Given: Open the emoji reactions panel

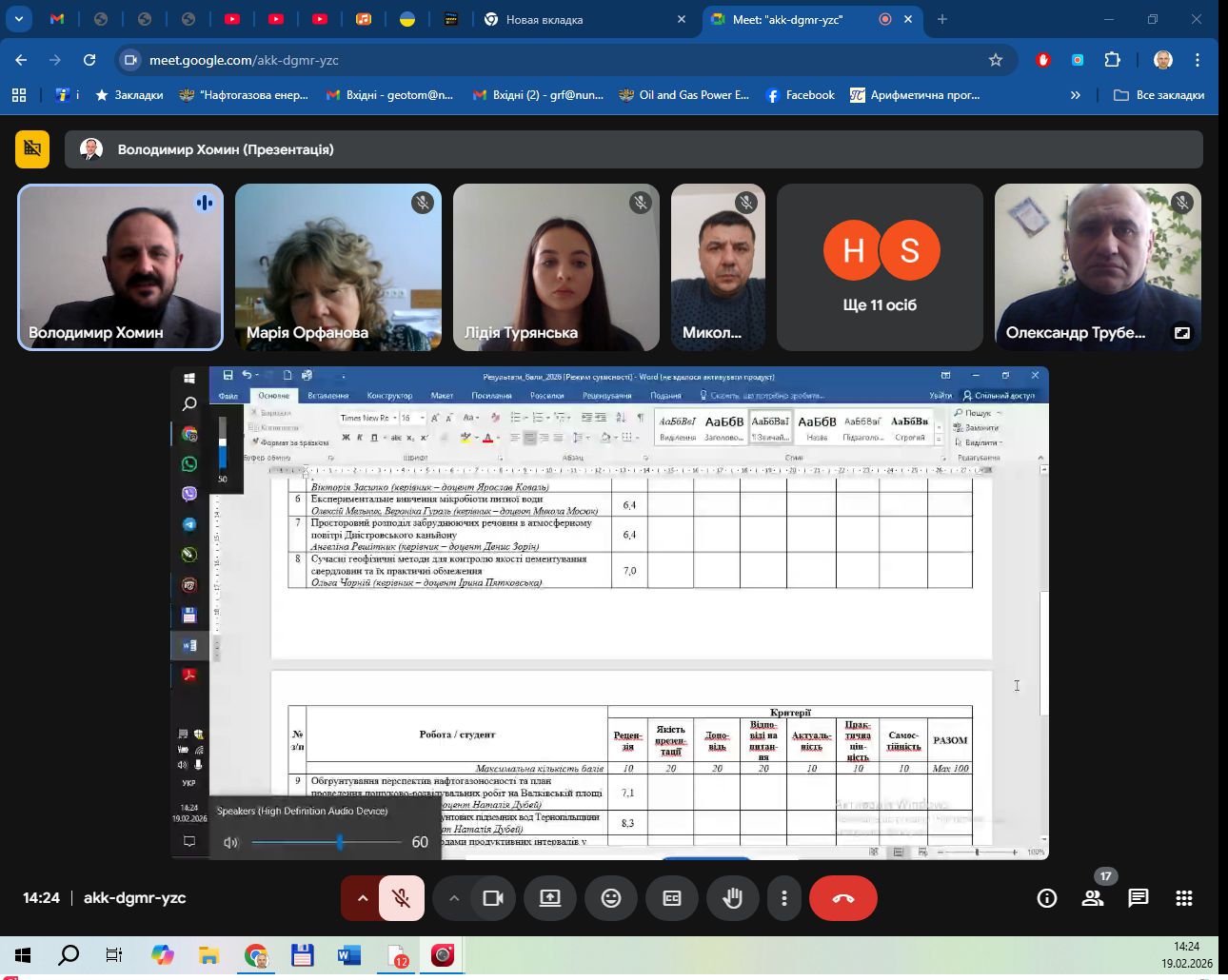Looking at the screenshot, I should 611,898.
